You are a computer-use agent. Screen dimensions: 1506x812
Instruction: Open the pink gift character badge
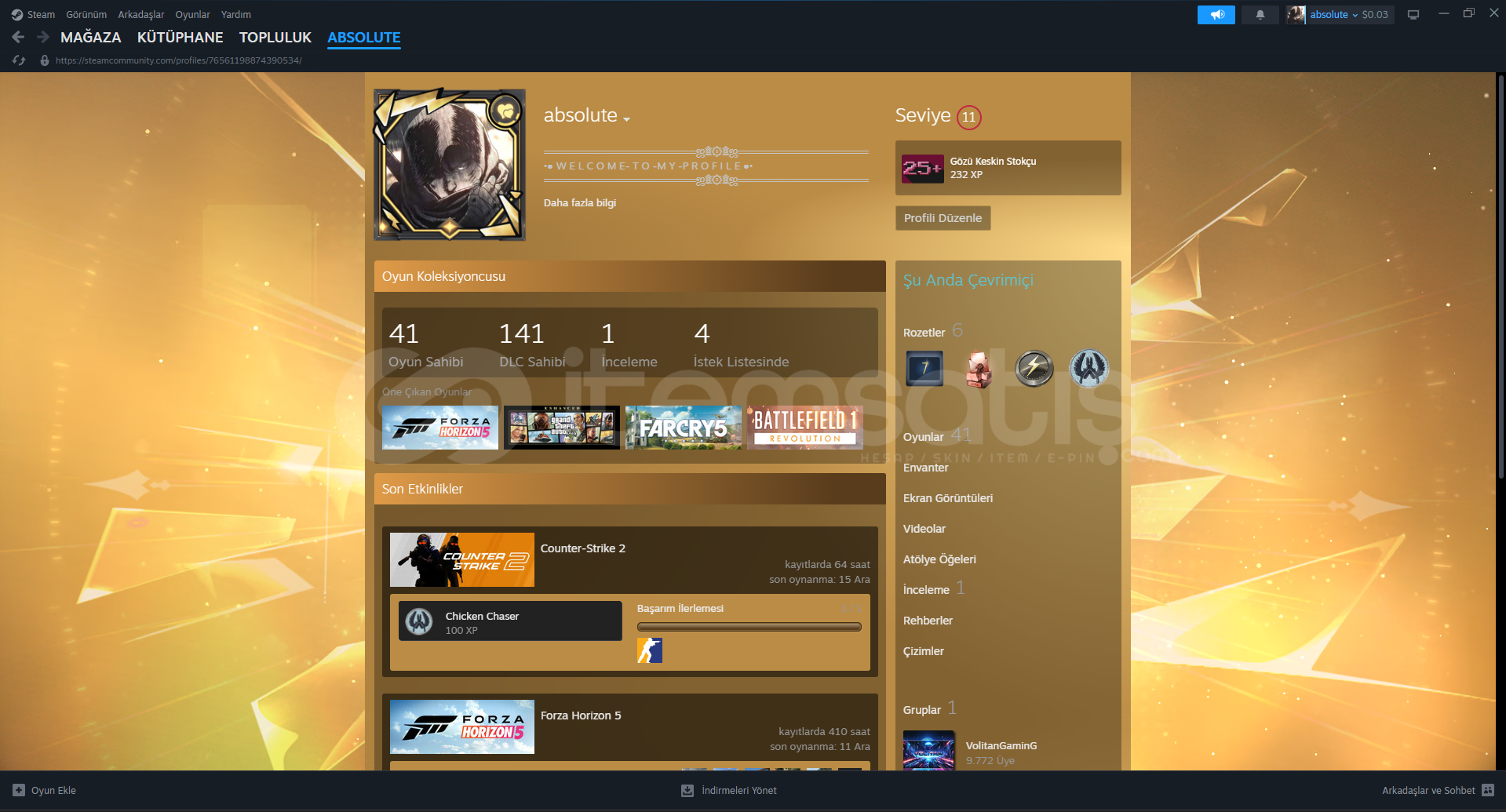[979, 369]
